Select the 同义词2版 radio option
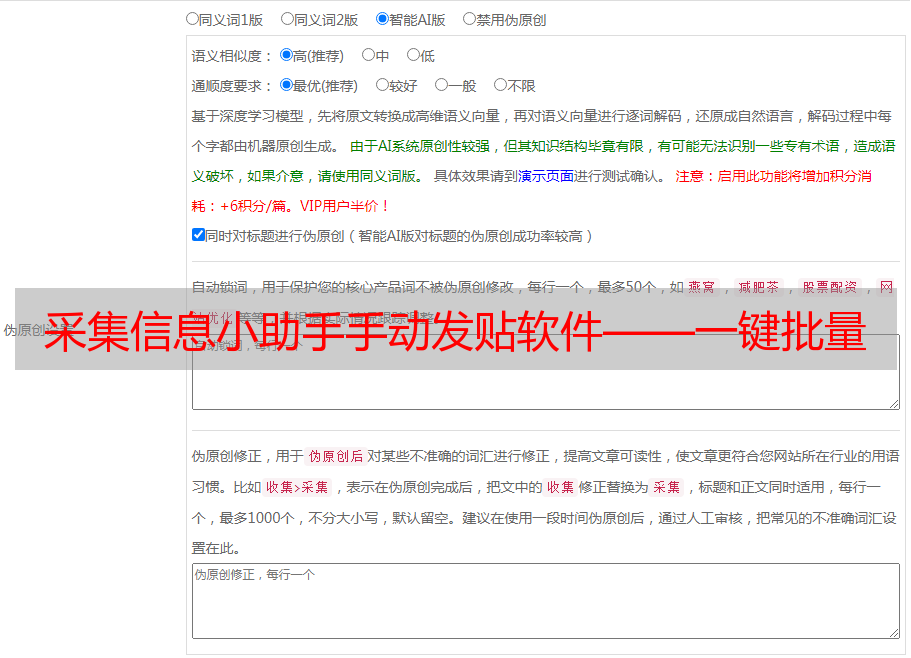This screenshot has height=658, width=911. coord(287,19)
